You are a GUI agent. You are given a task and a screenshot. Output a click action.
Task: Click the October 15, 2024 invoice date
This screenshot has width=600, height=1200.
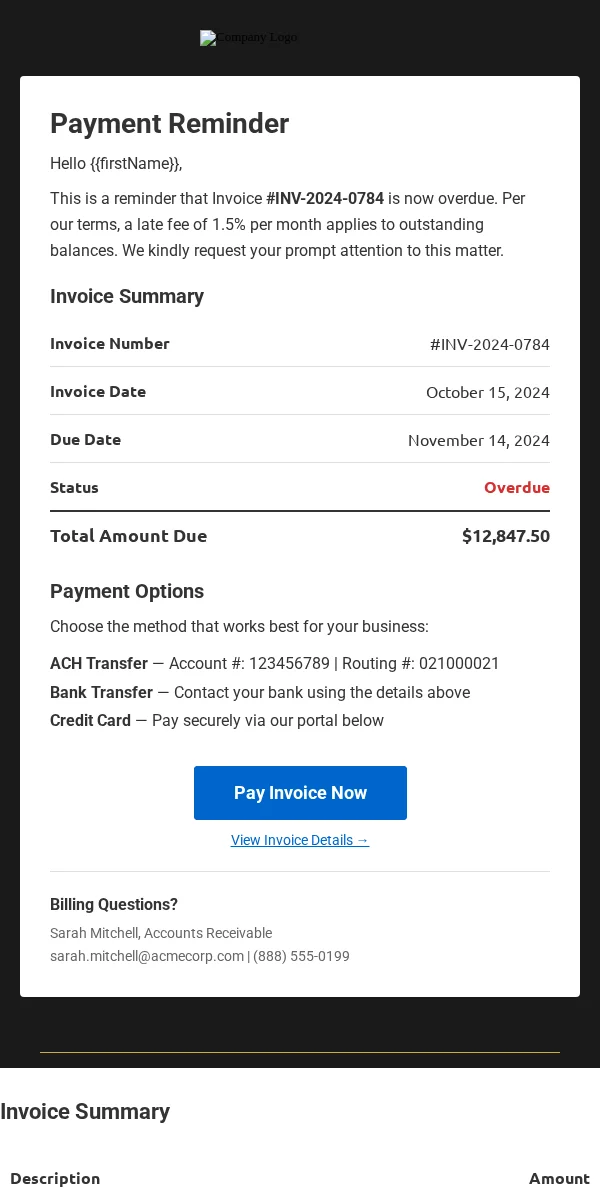[x=488, y=392]
